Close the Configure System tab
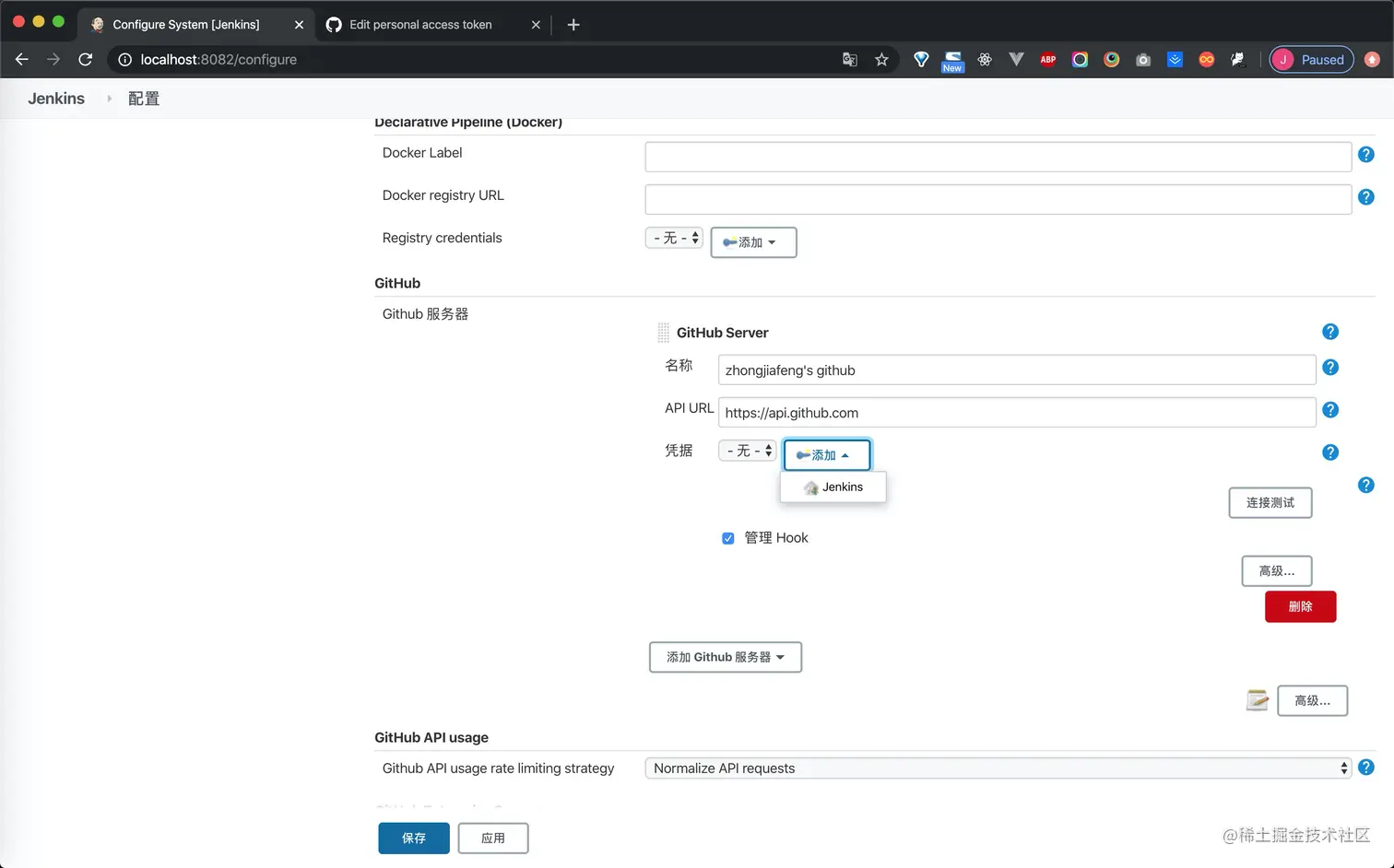The width and height of the screenshot is (1394, 868). (x=299, y=25)
